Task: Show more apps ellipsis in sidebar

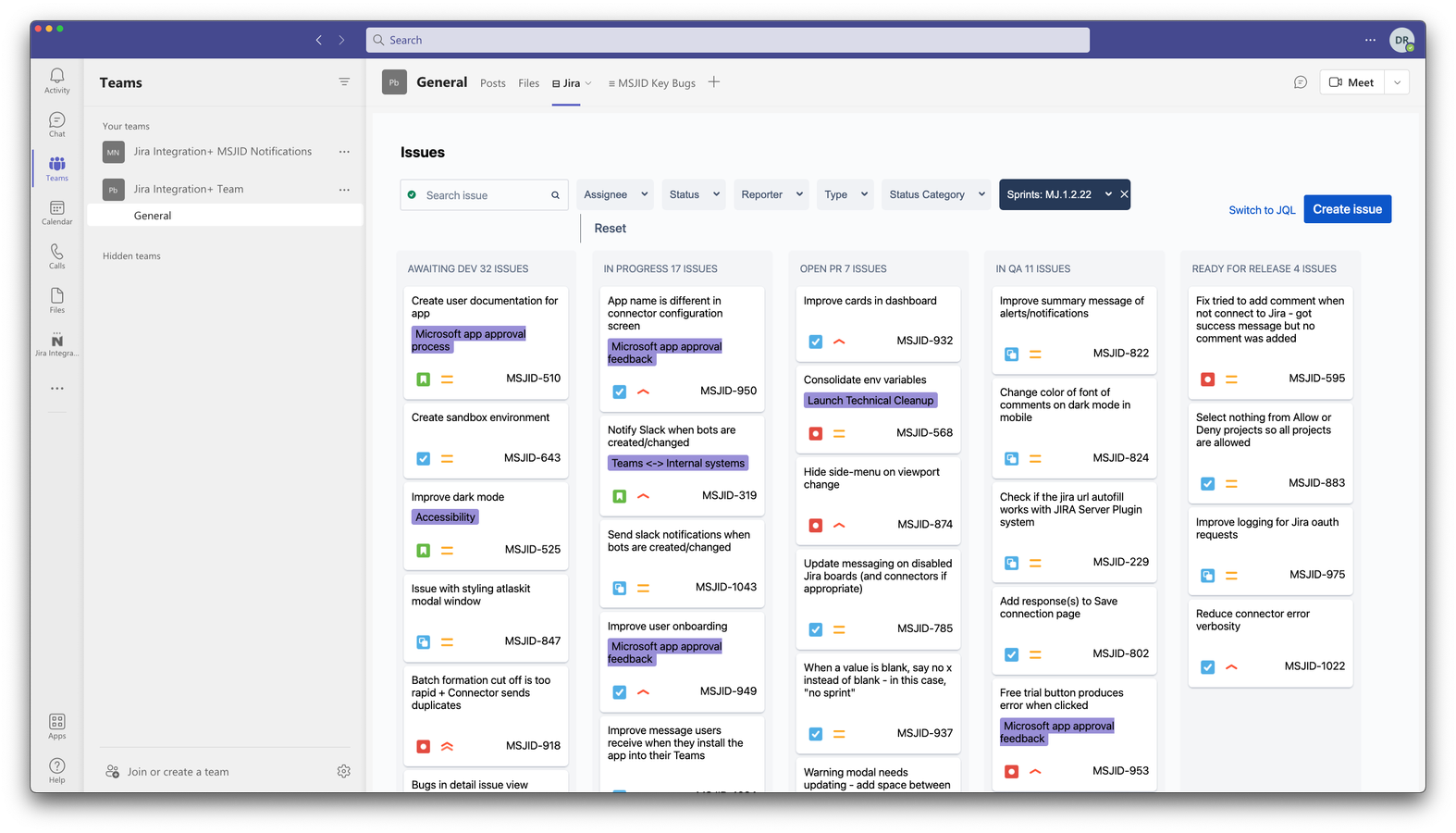Action: pos(57,389)
